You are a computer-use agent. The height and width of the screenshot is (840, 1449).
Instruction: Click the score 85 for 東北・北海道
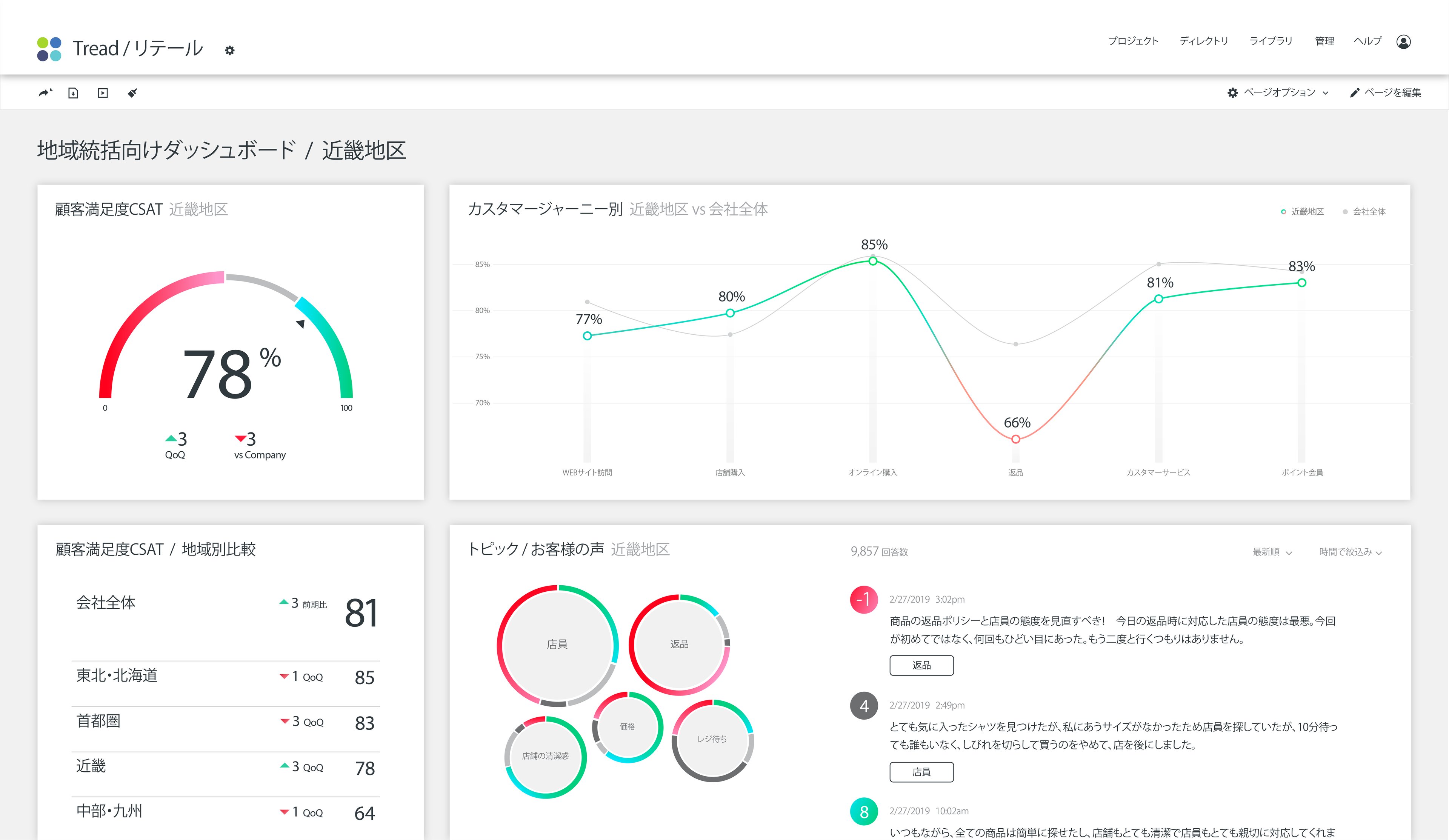[365, 678]
